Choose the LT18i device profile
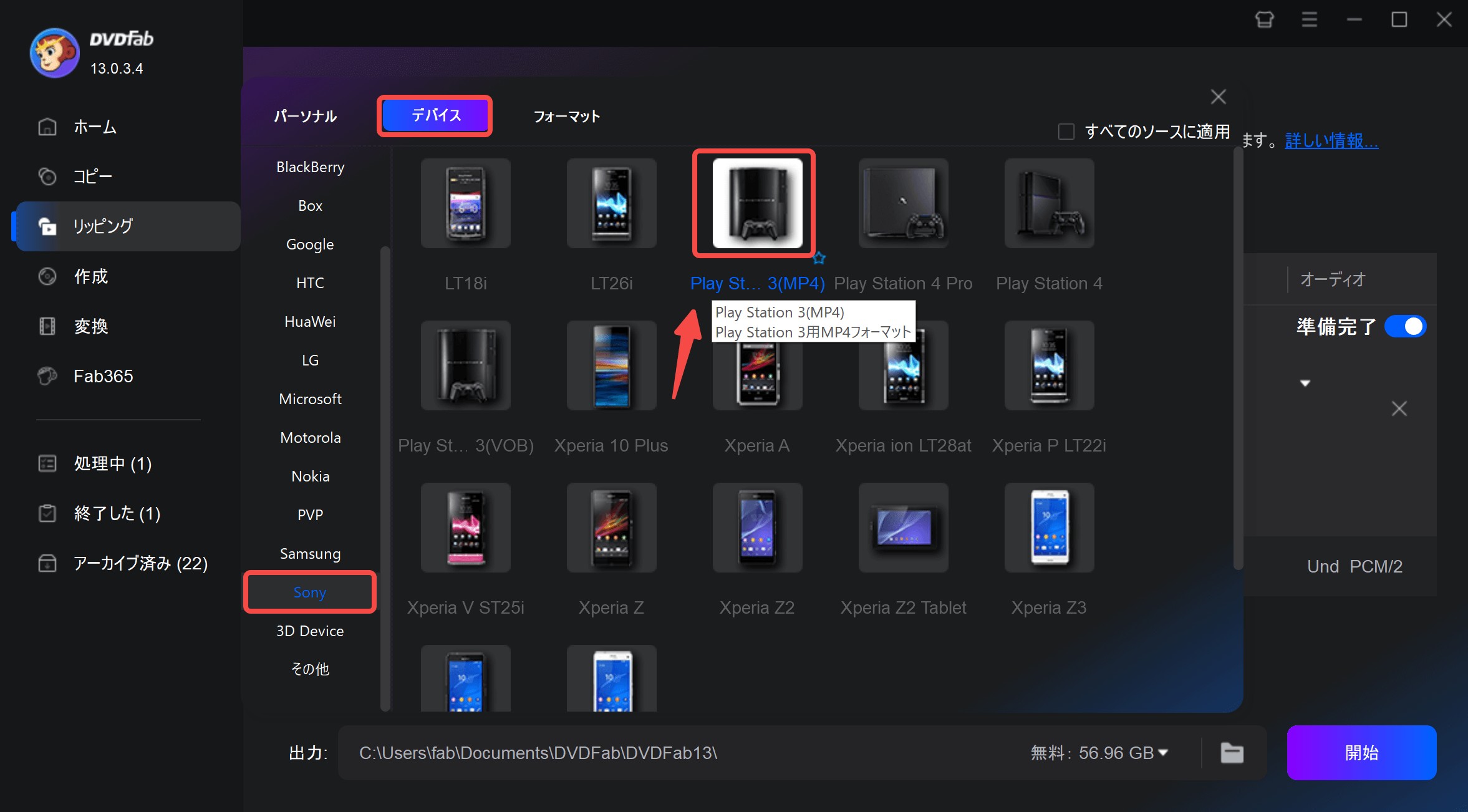 pos(466,203)
